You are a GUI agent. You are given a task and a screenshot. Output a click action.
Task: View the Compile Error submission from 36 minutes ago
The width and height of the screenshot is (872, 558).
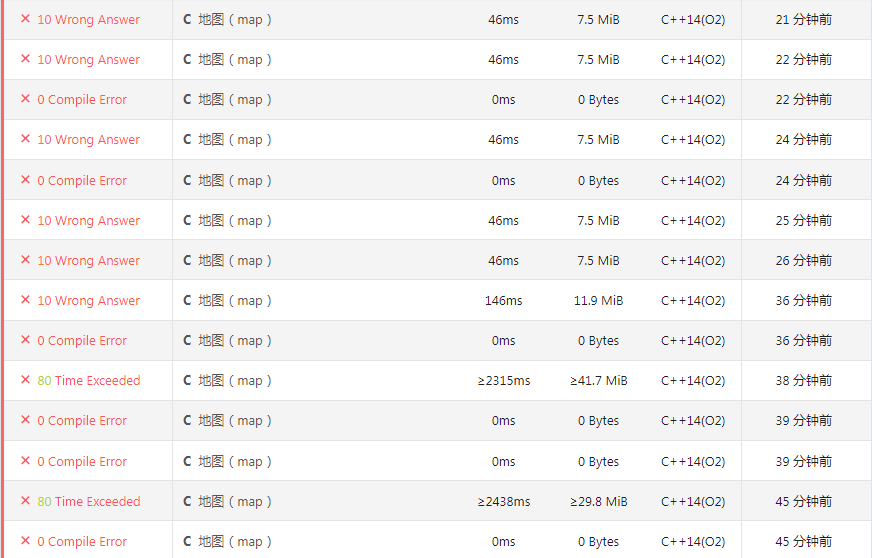[x=82, y=340]
